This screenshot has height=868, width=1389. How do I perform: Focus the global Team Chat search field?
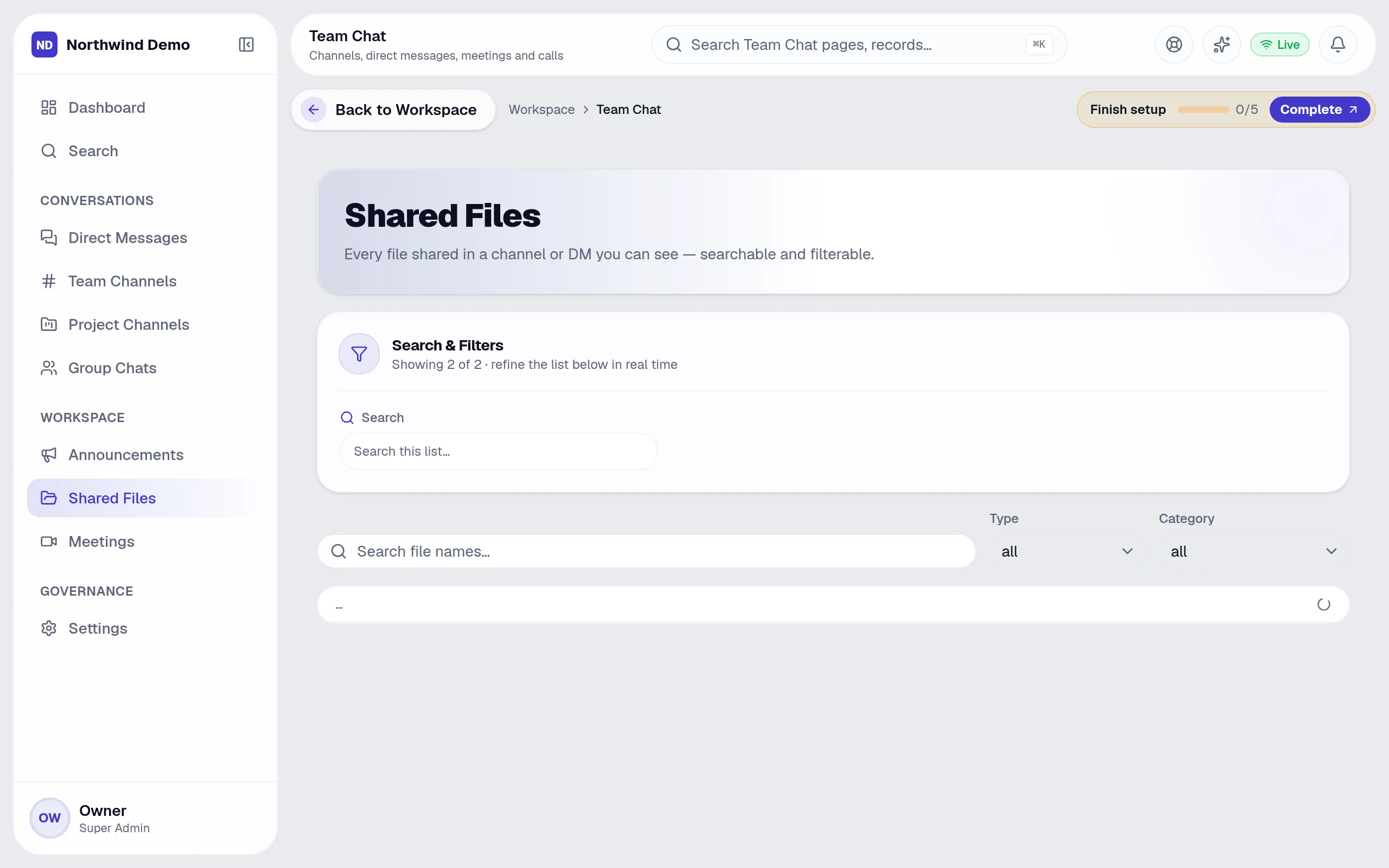pos(859,45)
